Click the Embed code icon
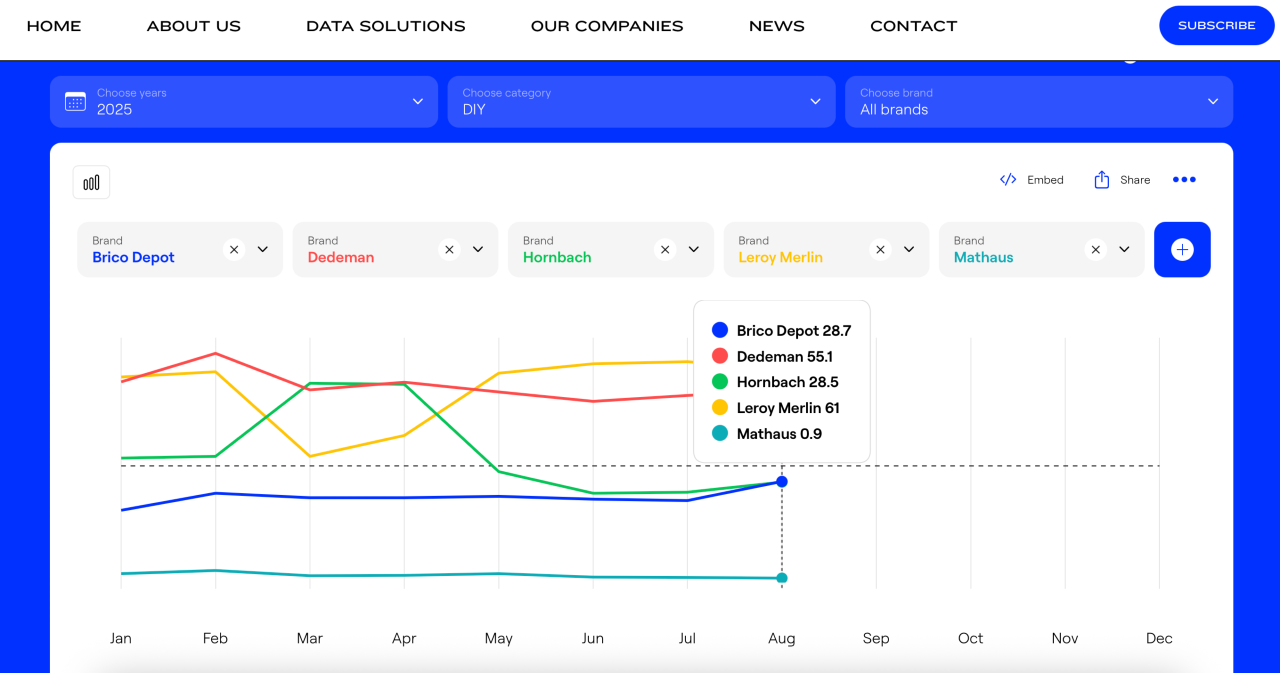The width and height of the screenshot is (1280, 673). 1008,180
